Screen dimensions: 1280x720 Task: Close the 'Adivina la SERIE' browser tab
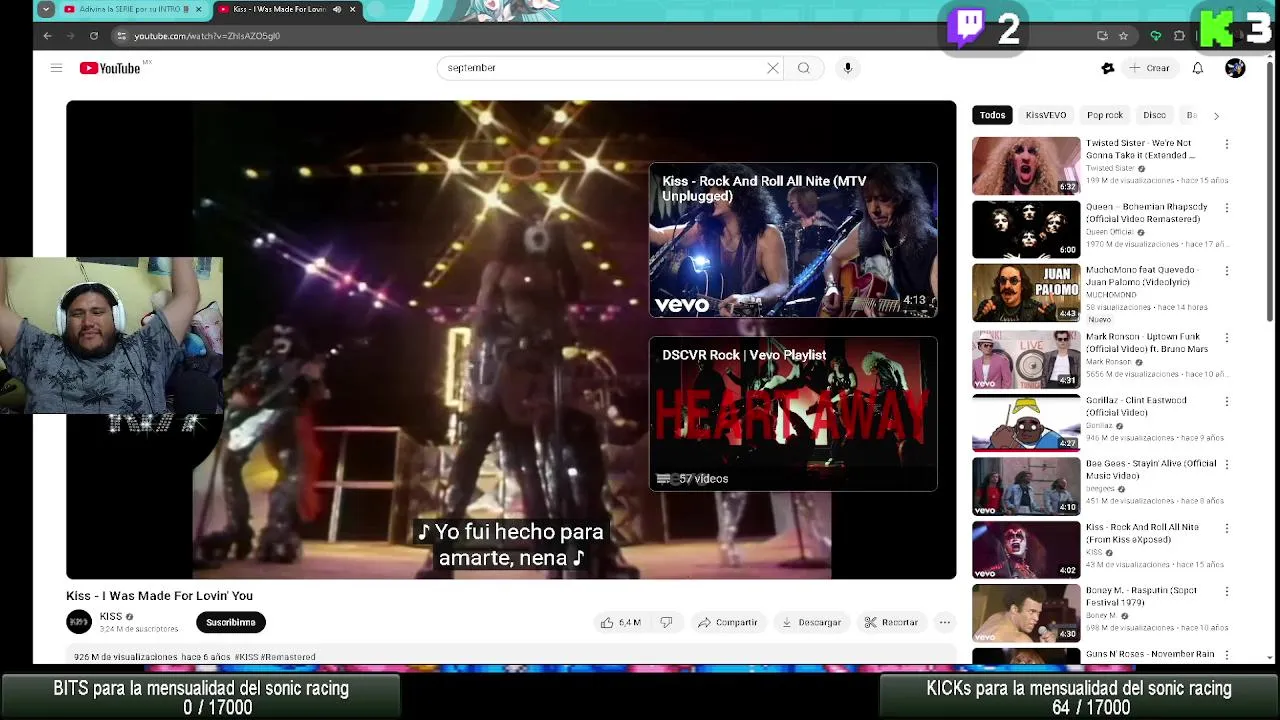198,9
